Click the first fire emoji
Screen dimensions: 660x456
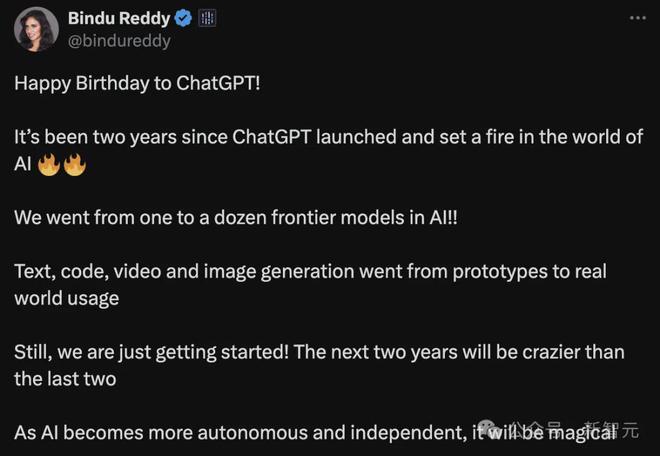[49, 164]
